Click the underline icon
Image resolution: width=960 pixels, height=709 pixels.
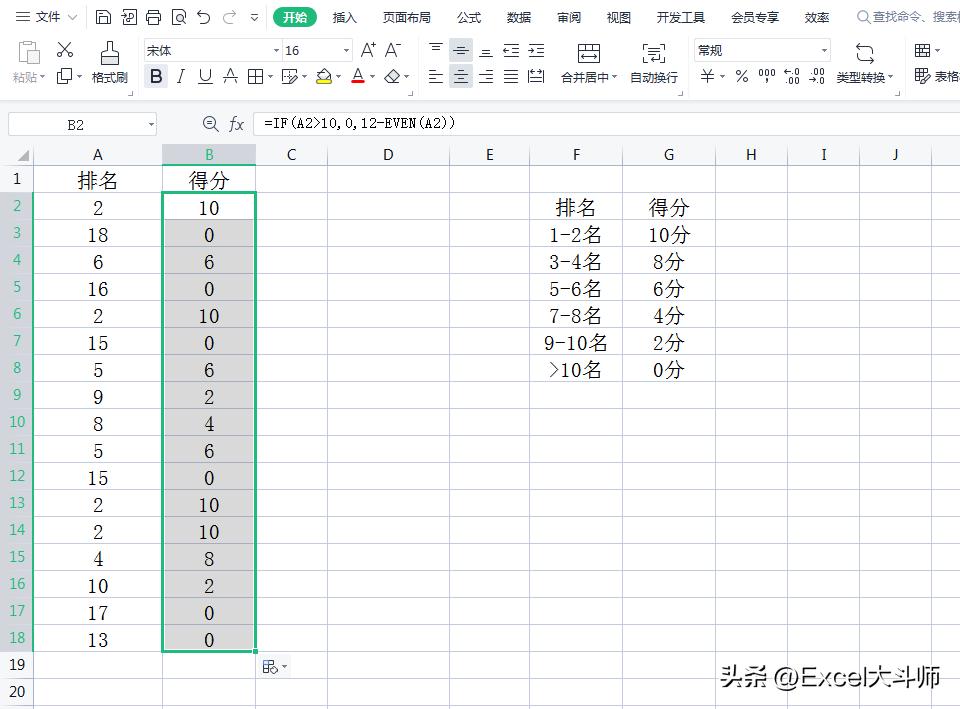[x=204, y=76]
